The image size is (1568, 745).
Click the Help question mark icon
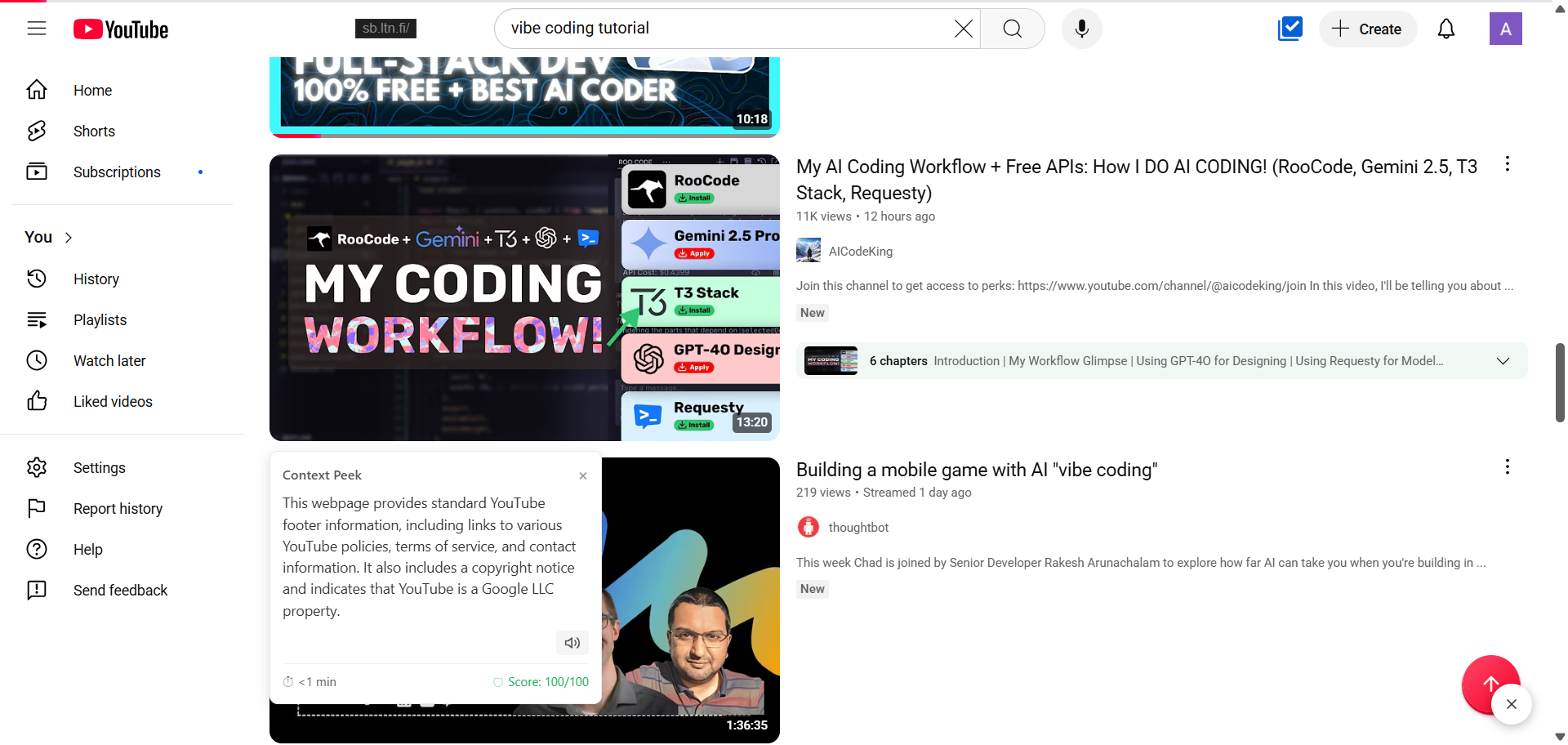point(37,549)
